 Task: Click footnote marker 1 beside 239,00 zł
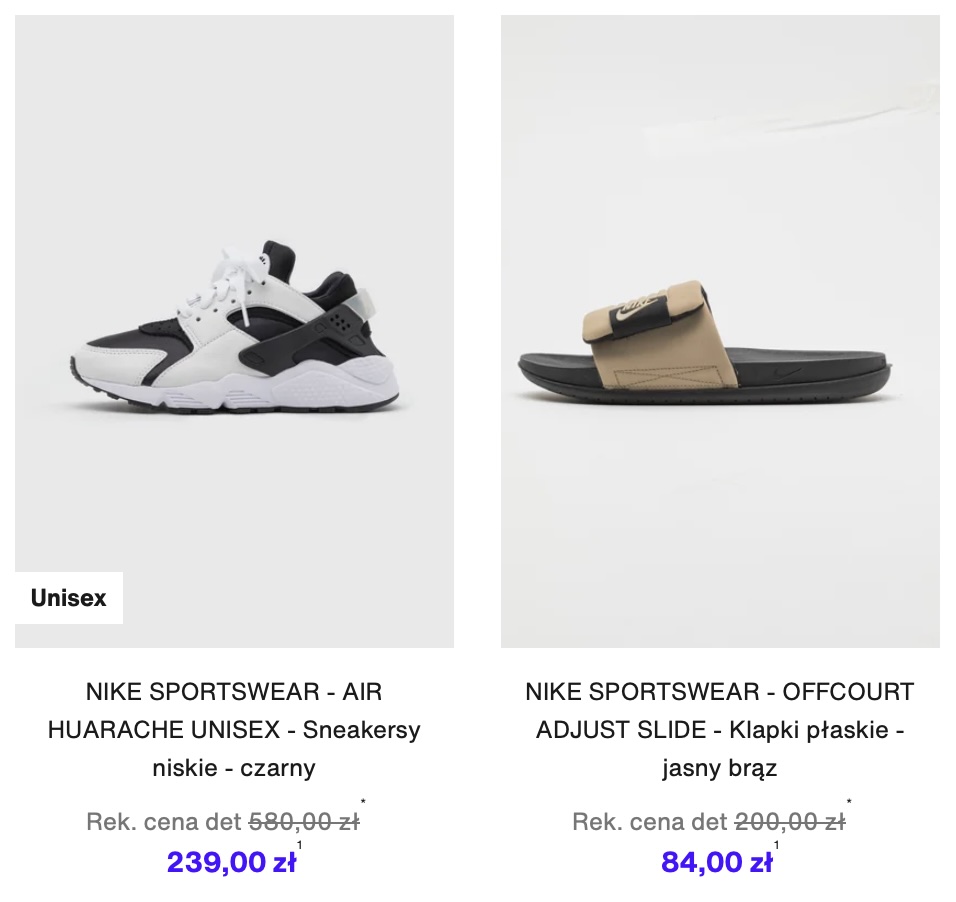click(299, 845)
